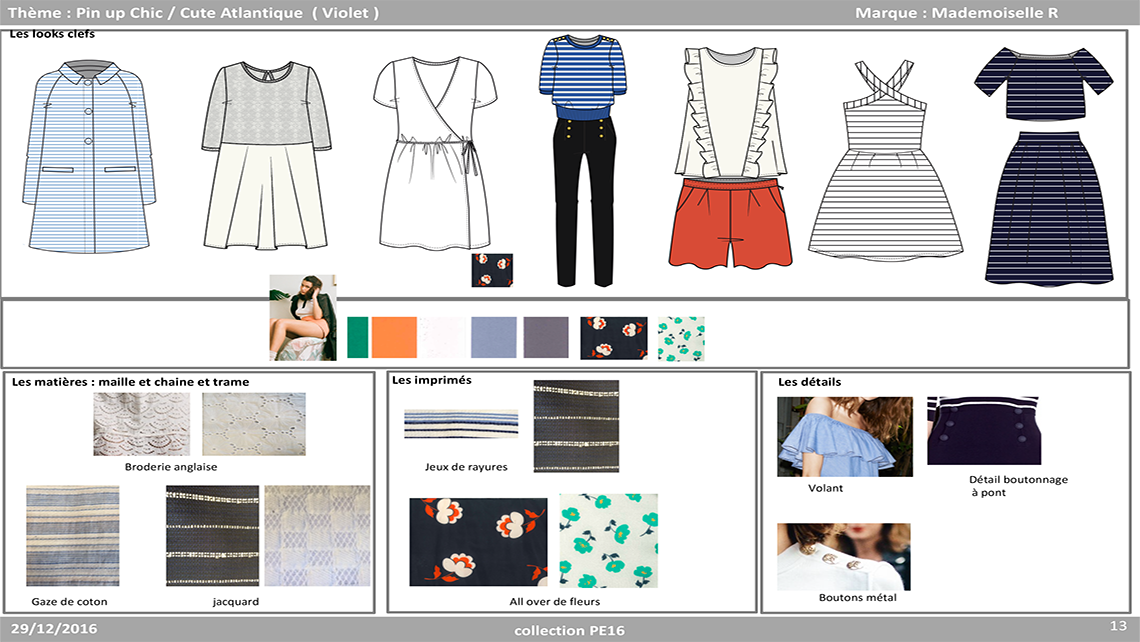Viewport: 1140px width, 642px height.
Task: Select the grey lace top dress sketch
Action: point(266,156)
